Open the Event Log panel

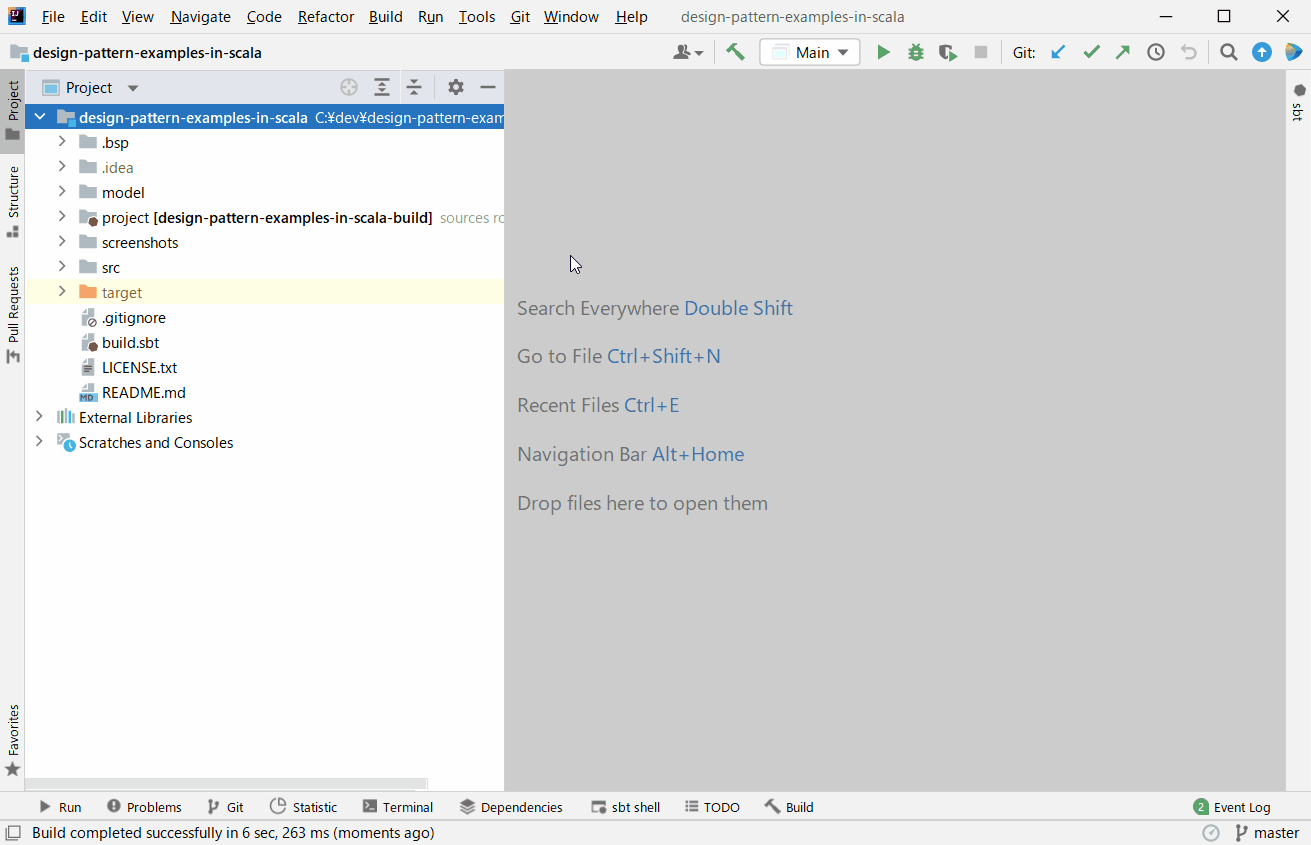click(1232, 807)
